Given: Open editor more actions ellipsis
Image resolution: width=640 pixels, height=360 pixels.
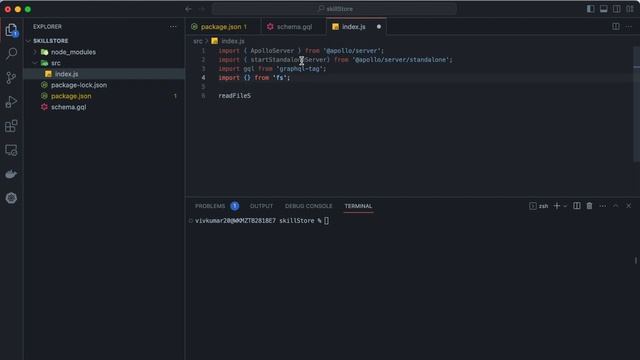Looking at the screenshot, I should click(x=629, y=27).
